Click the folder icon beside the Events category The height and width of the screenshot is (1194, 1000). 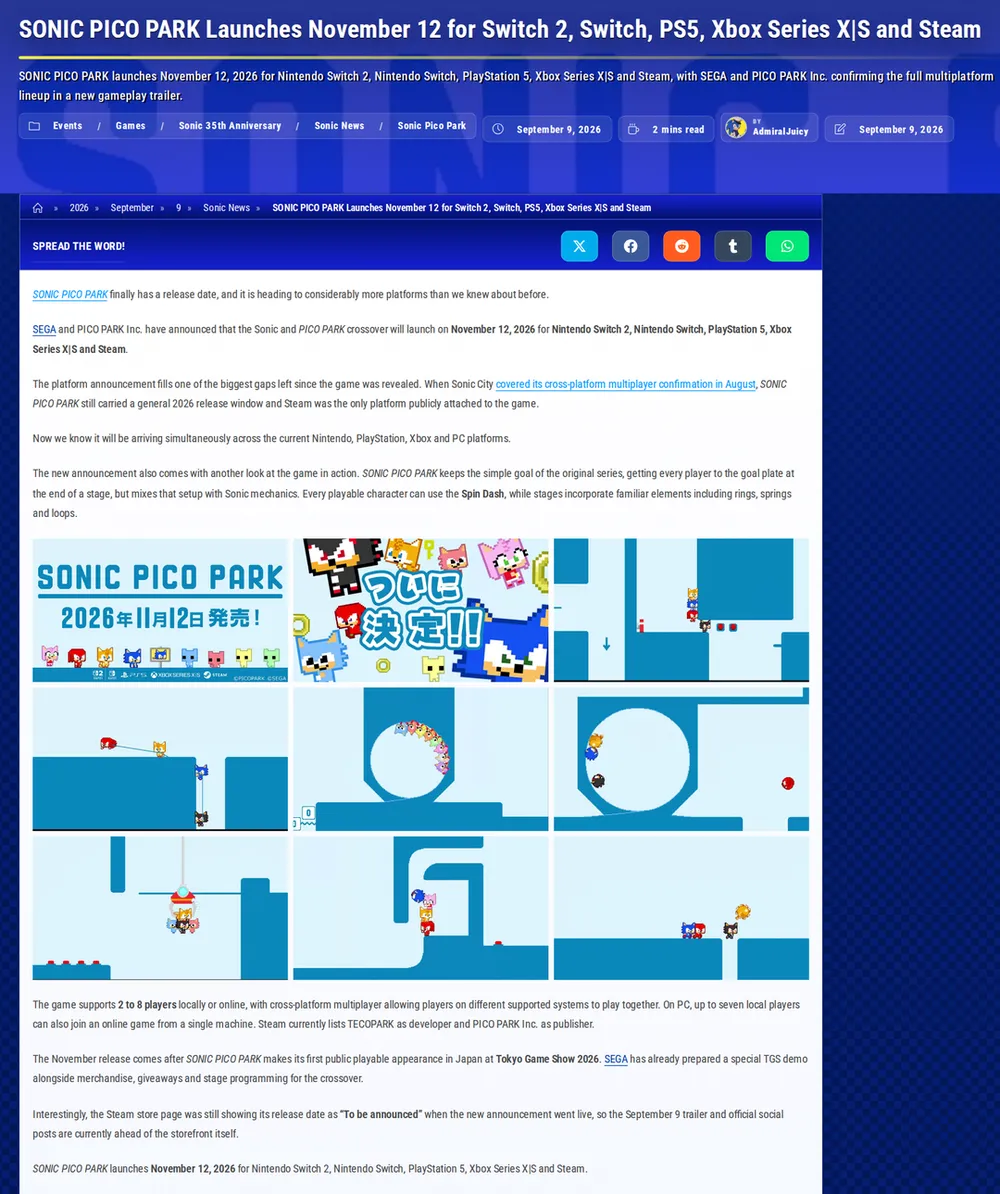point(34,126)
